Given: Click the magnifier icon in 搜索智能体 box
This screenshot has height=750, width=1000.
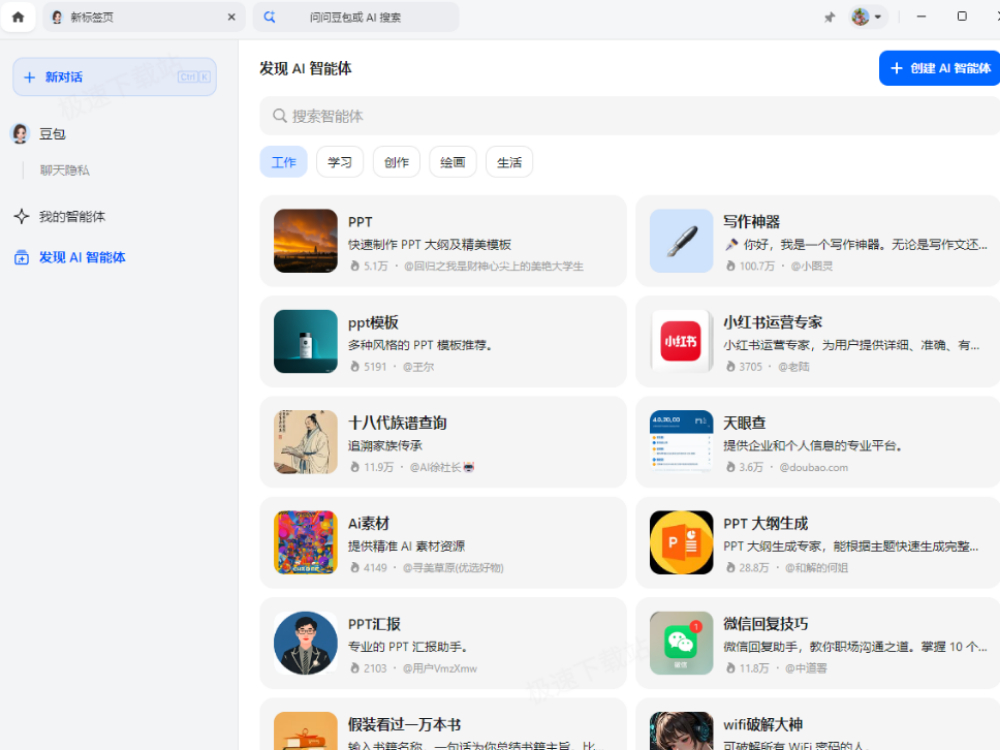Looking at the screenshot, I should point(279,116).
